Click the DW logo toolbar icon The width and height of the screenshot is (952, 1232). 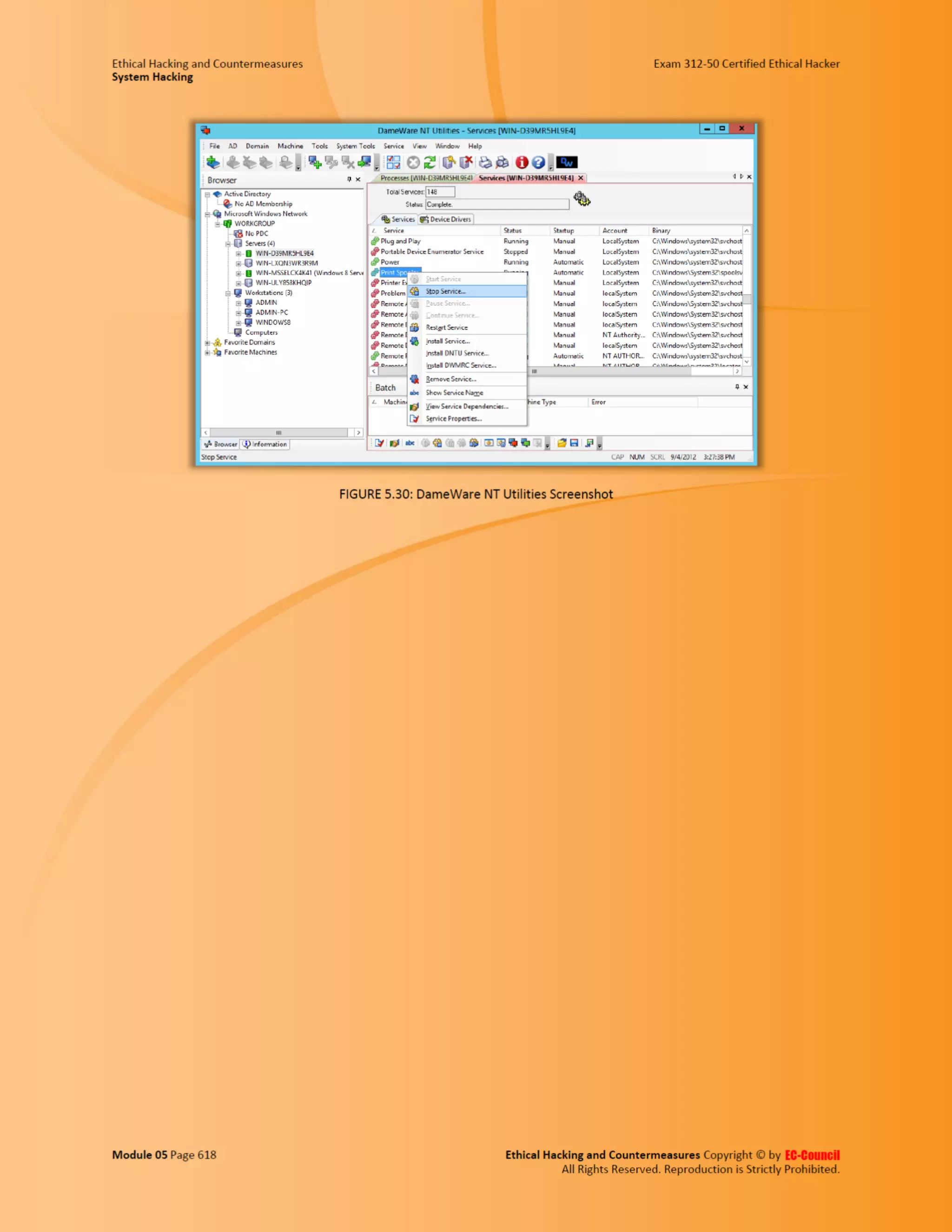567,162
